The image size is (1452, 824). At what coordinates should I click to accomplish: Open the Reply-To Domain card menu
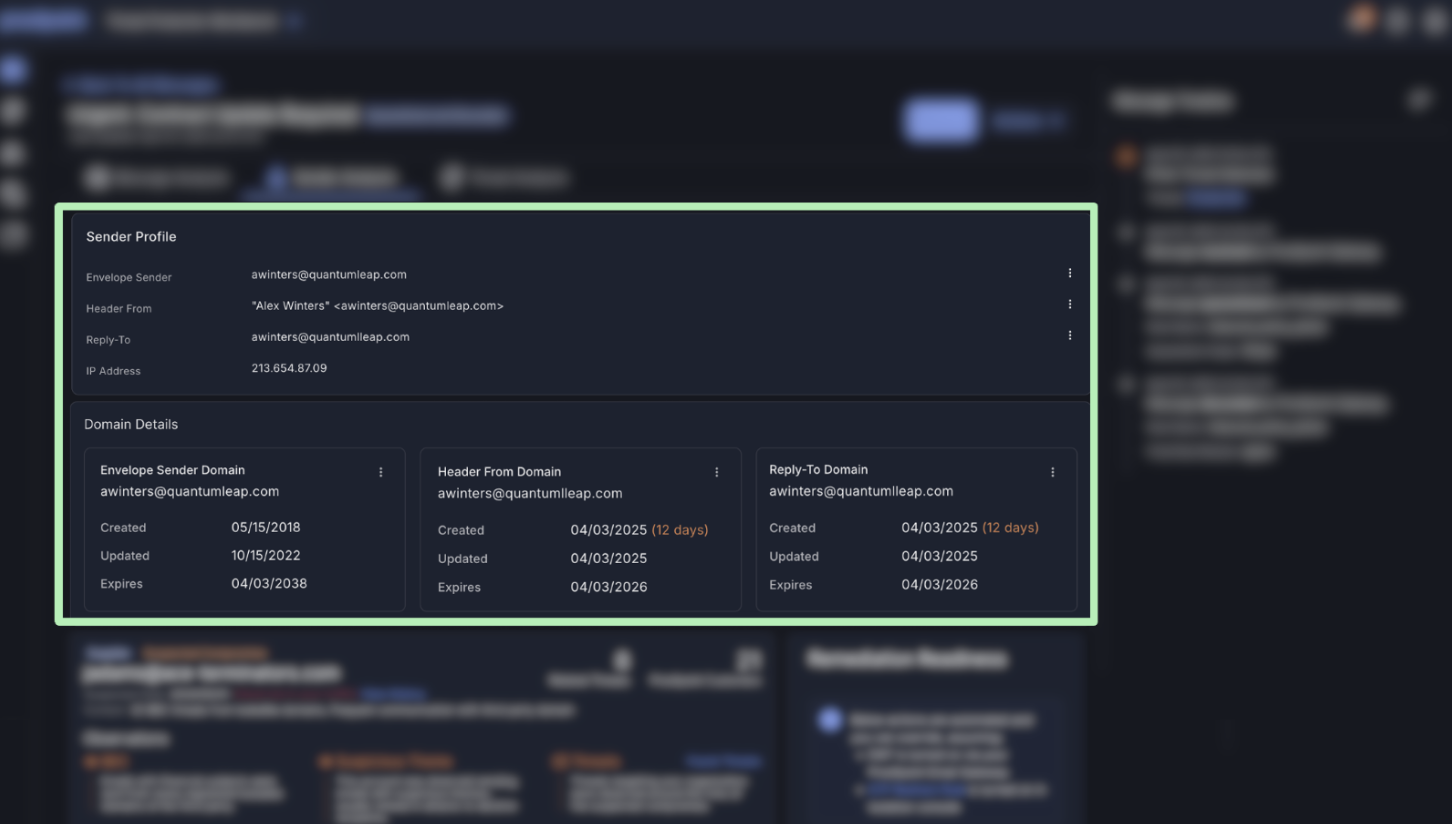click(x=1052, y=471)
